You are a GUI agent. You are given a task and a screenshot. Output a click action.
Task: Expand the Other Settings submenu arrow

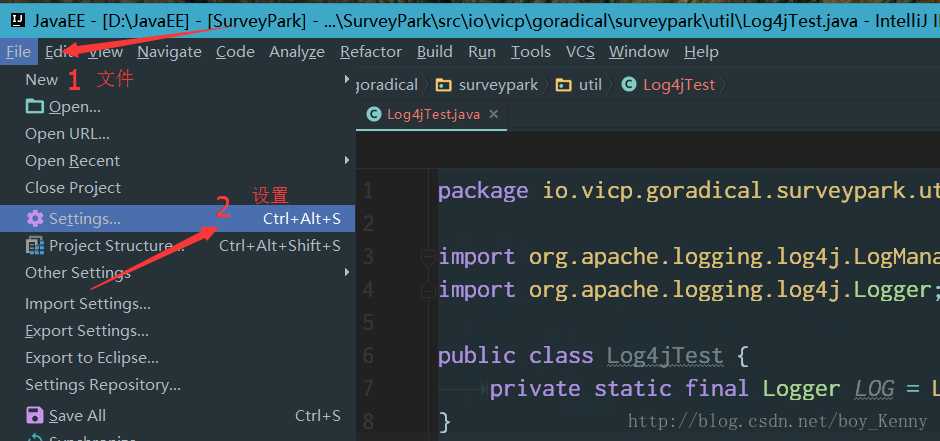pyautogui.click(x=347, y=273)
